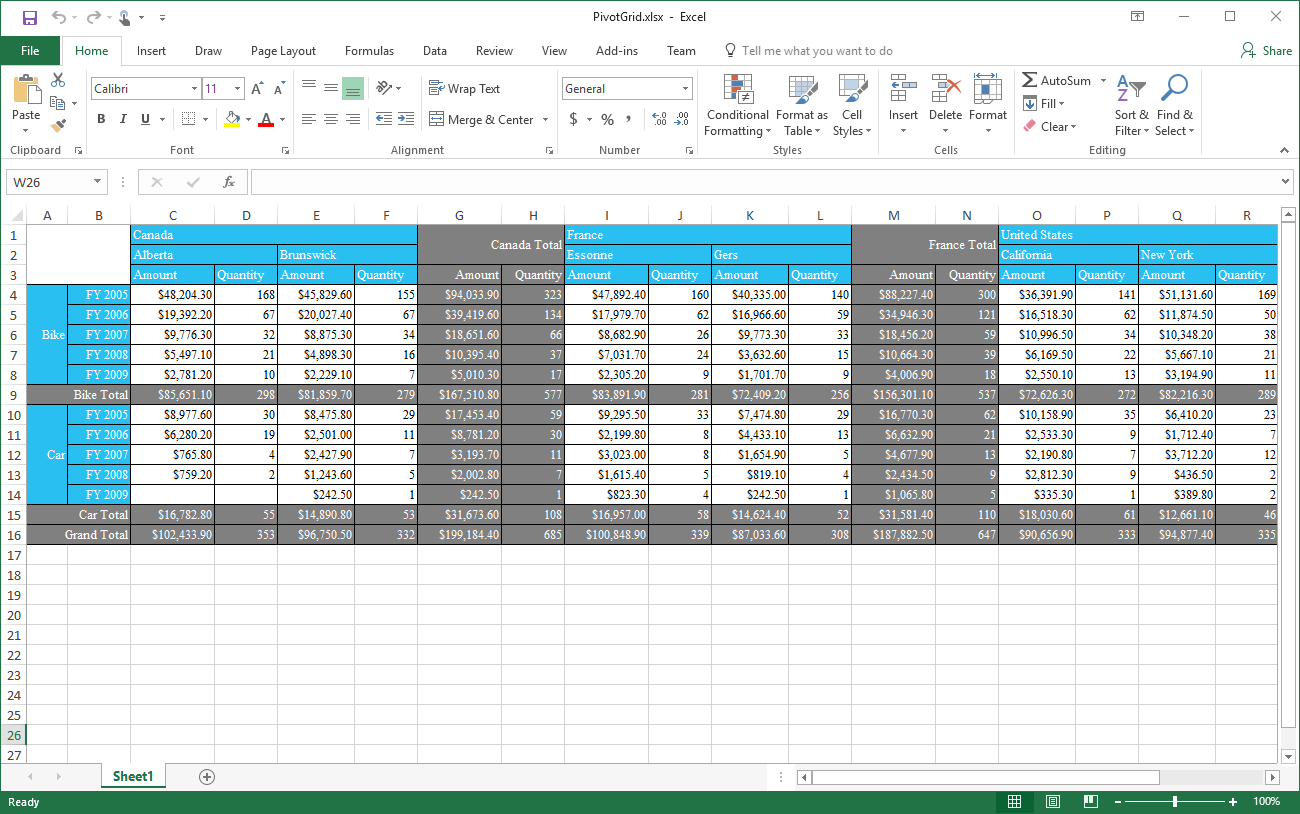Screen dimensions: 1300x814
Task: Select the Sheet1 tab
Action: click(x=133, y=776)
